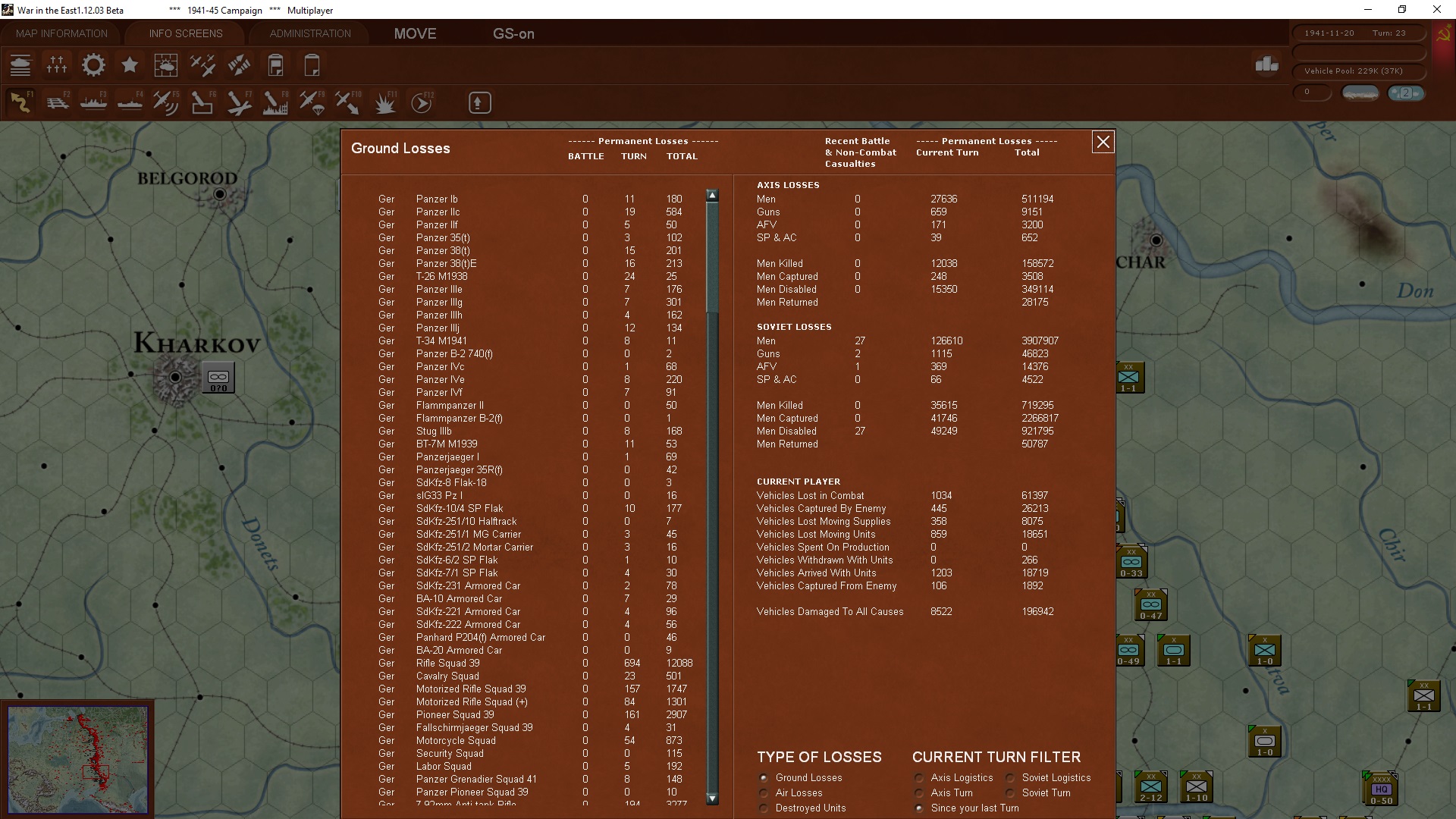Click the crossed arrows reinforcement icon
Viewport: 1456px width, 819px height.
click(x=239, y=65)
